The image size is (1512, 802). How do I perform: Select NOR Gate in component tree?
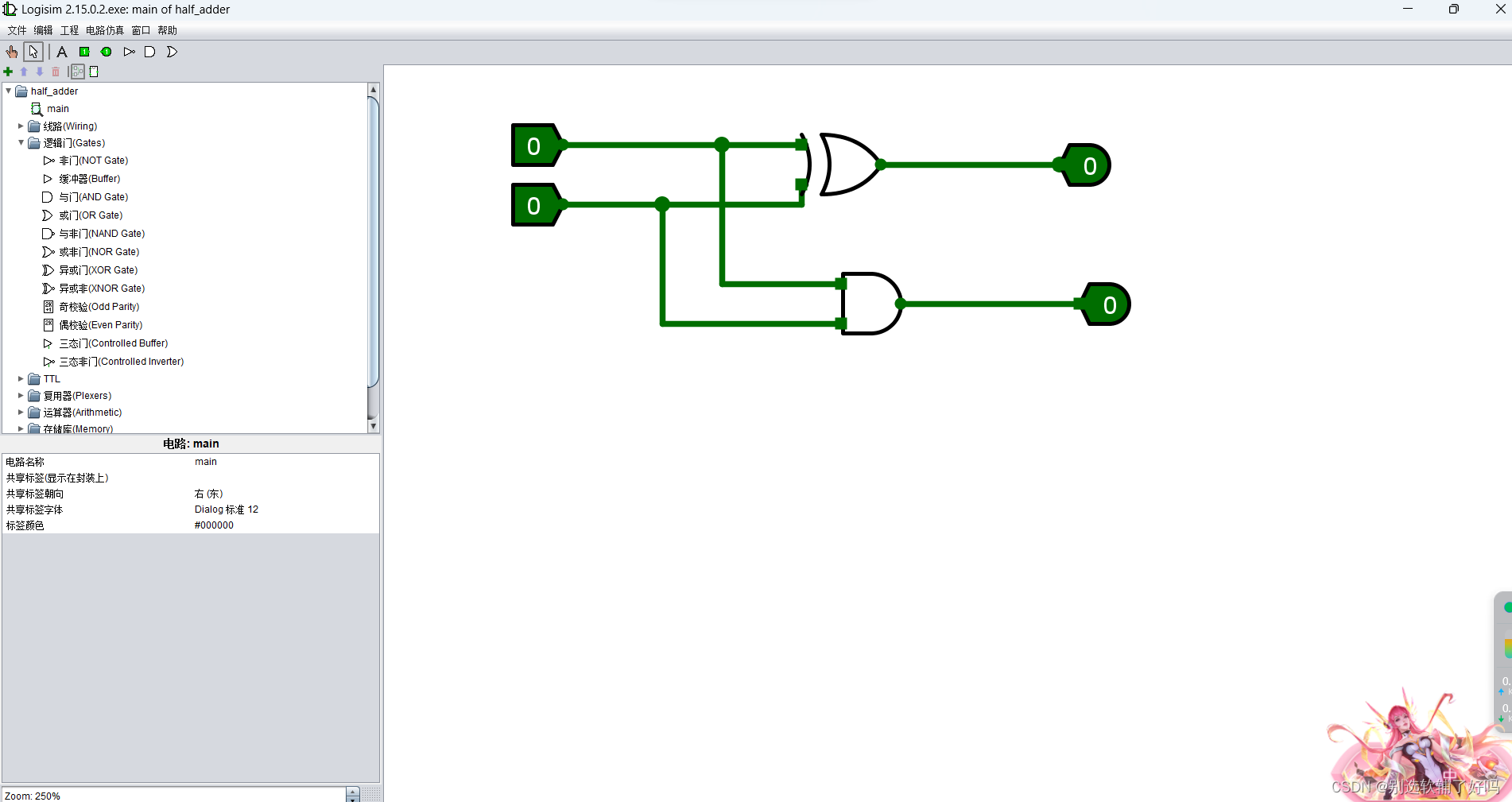pos(99,252)
